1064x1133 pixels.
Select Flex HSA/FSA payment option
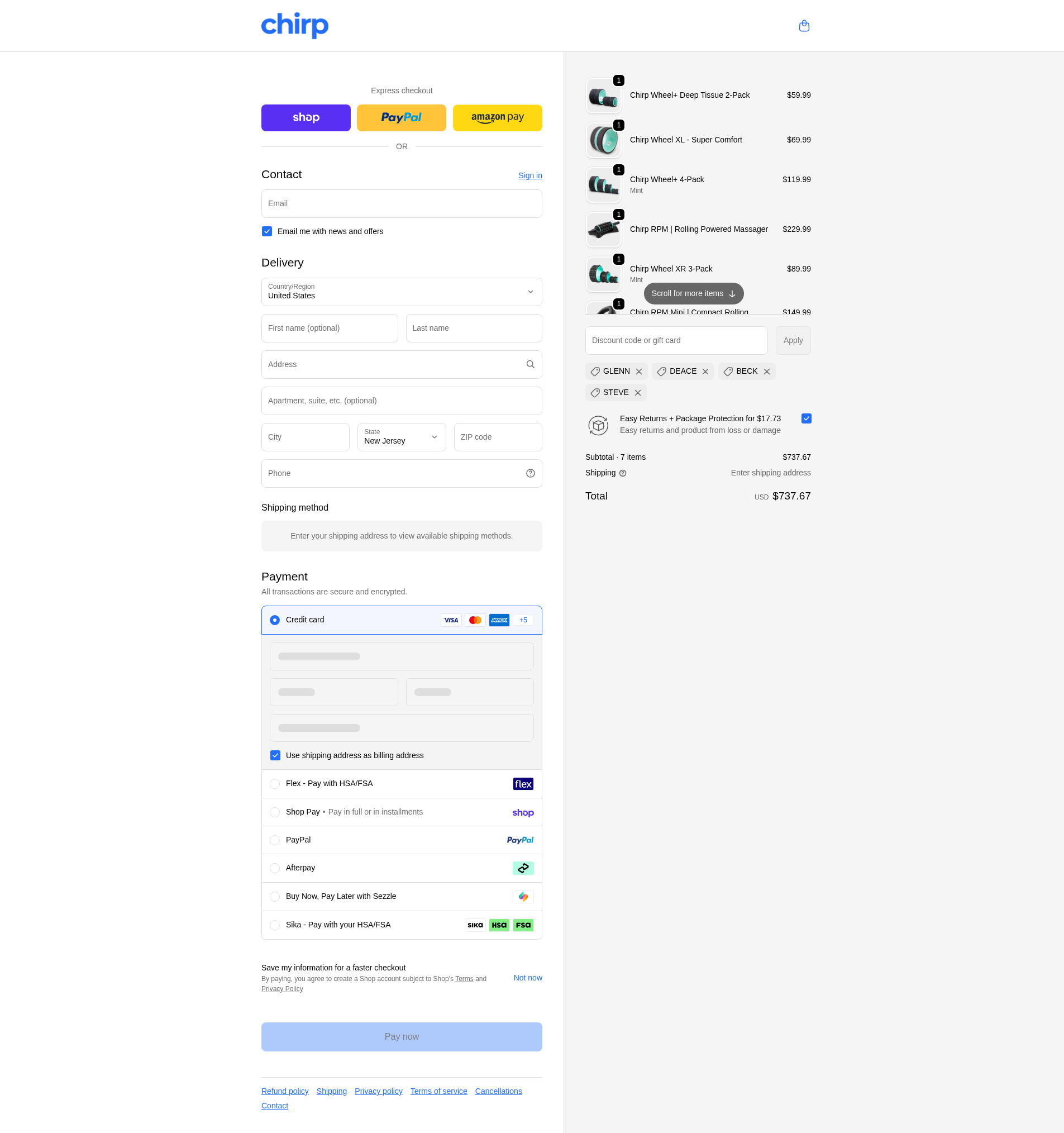[275, 784]
